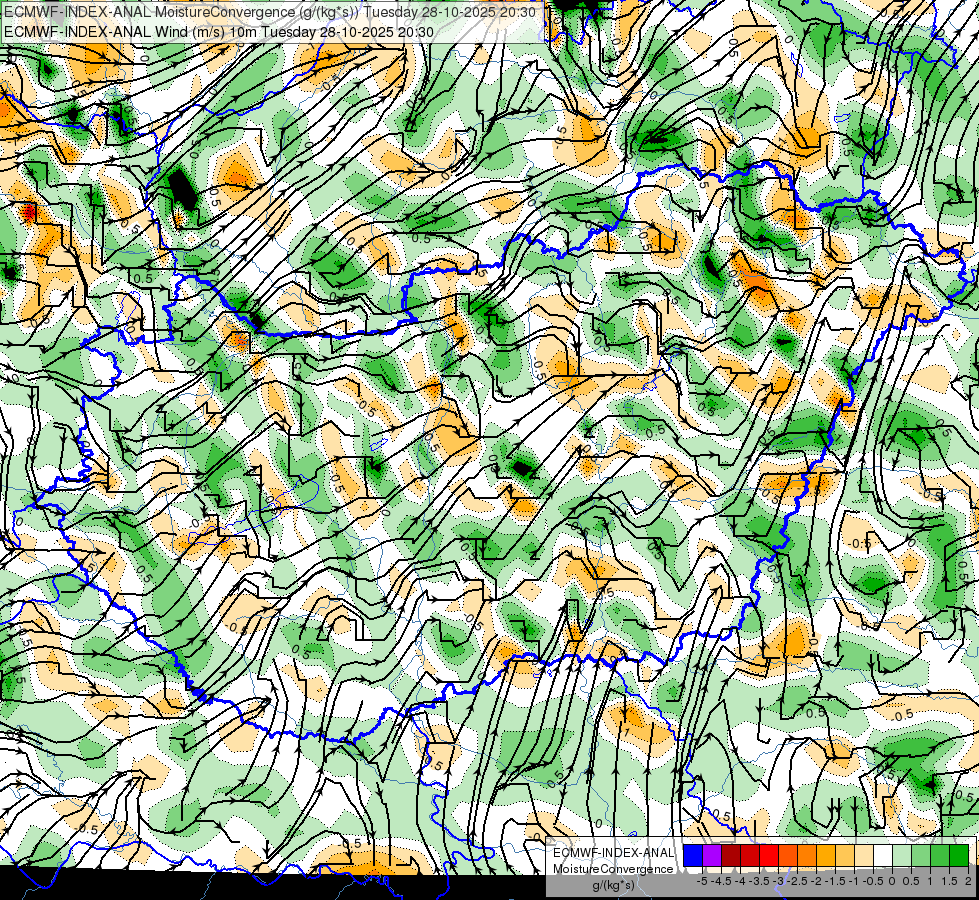Screen dimensions: 979x900
Task: Click the '-4.5' value on the legend scale
Action: click(721, 881)
